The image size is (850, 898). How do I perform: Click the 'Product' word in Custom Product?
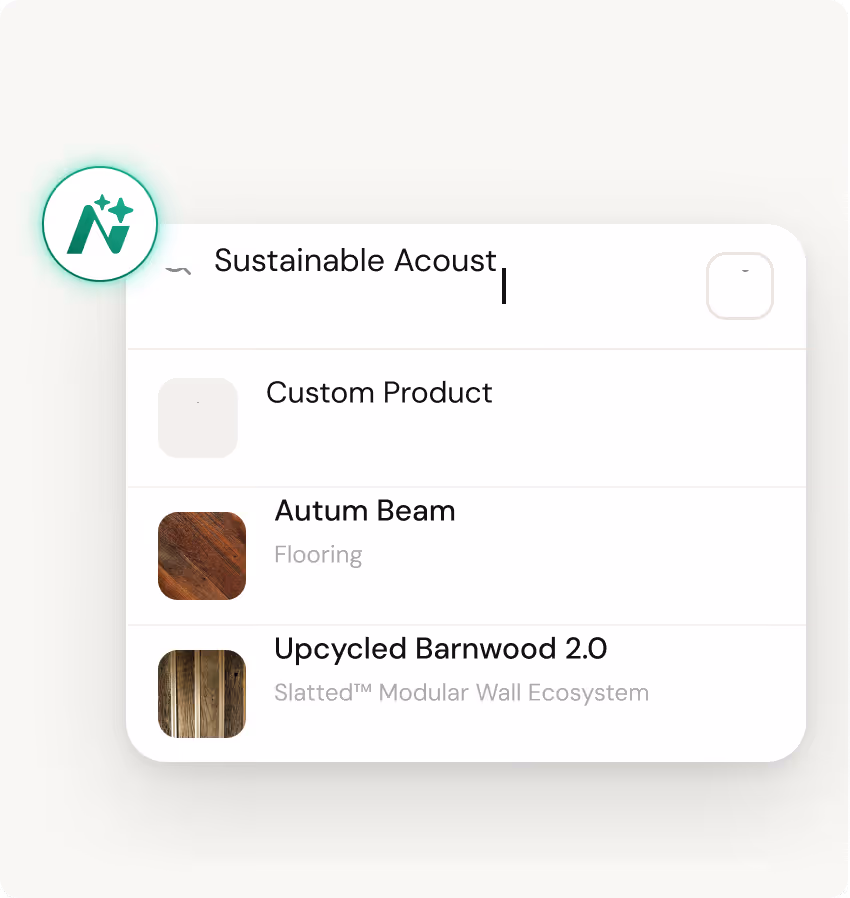click(438, 393)
